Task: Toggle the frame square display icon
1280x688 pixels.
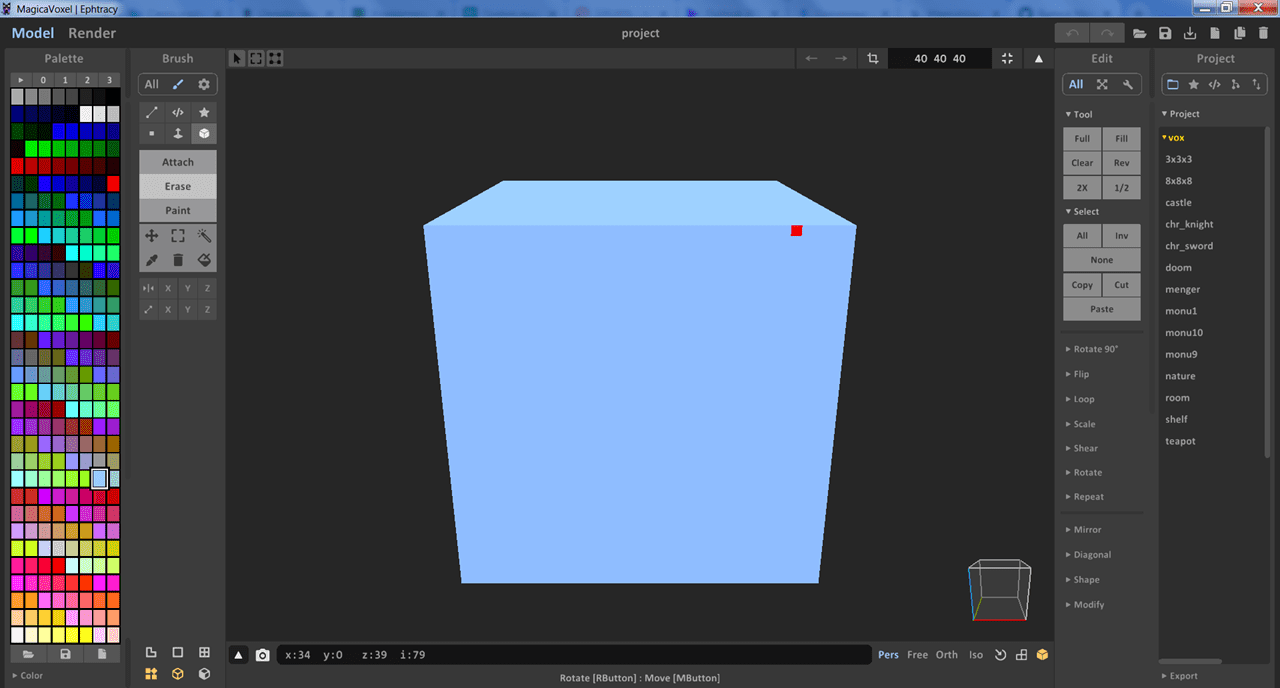Action: [178, 652]
